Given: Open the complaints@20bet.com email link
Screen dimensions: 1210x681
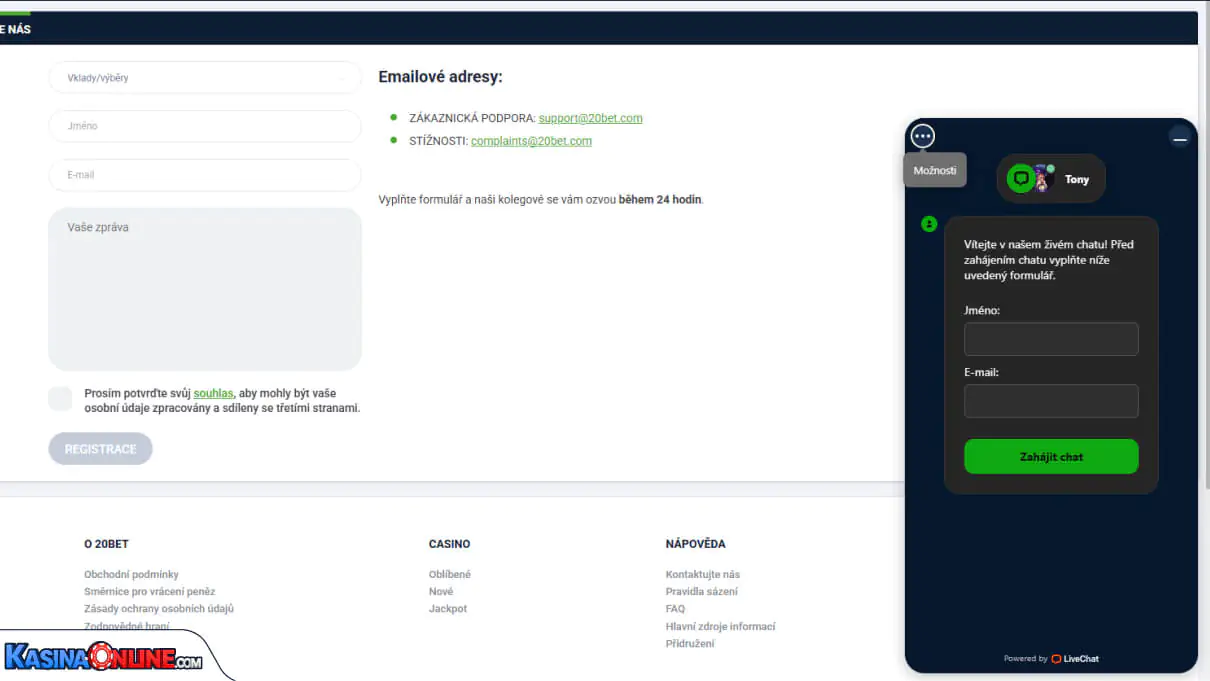Looking at the screenshot, I should pos(531,141).
